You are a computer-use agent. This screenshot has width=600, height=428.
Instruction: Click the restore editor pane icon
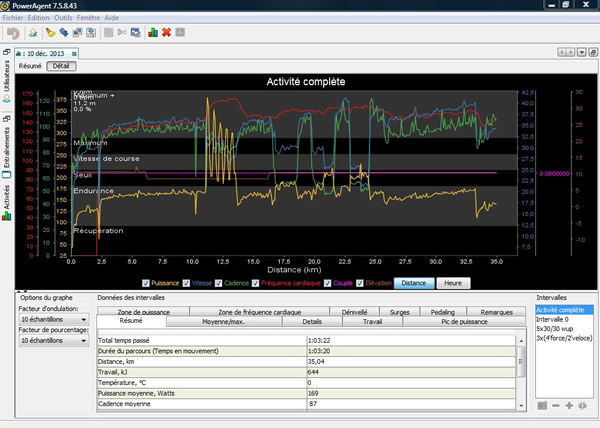[593, 52]
